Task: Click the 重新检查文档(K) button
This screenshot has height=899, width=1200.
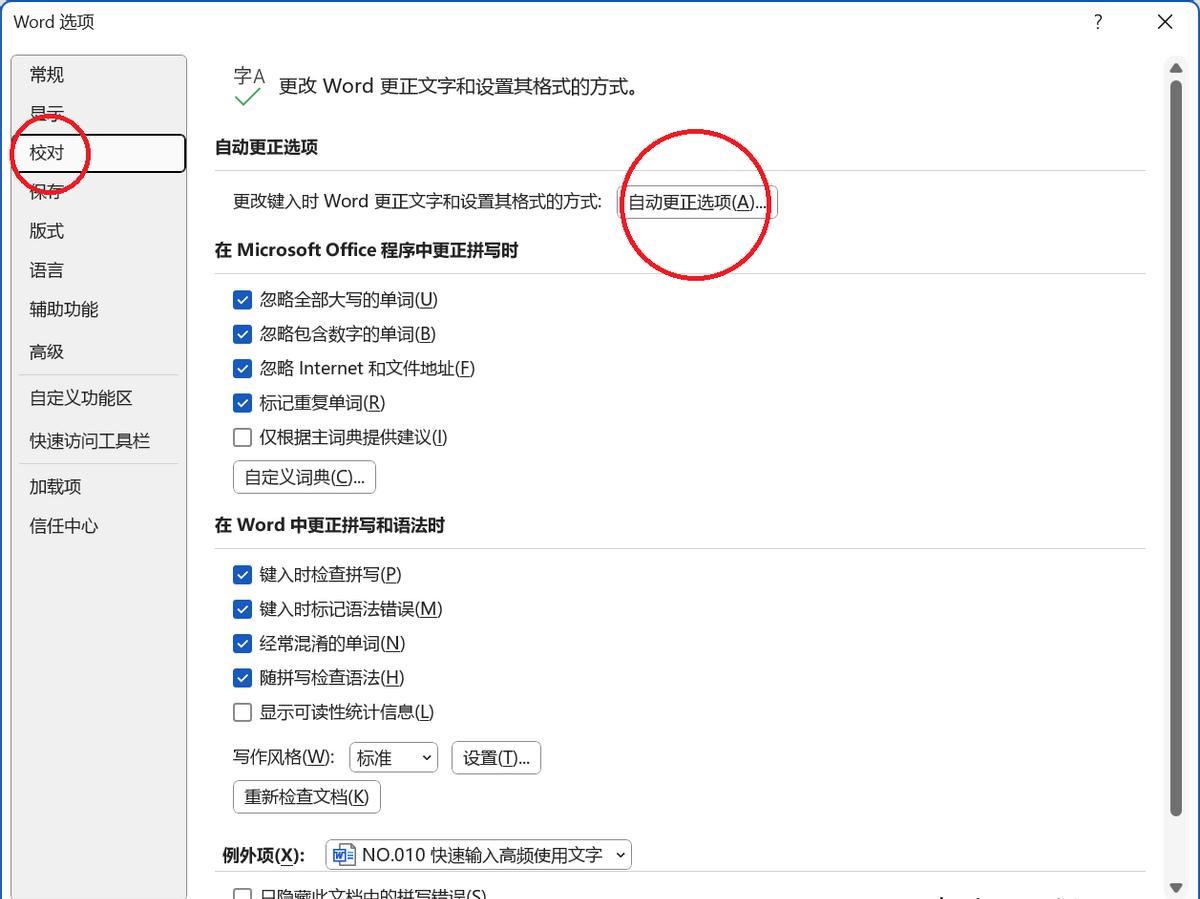Action: [306, 797]
